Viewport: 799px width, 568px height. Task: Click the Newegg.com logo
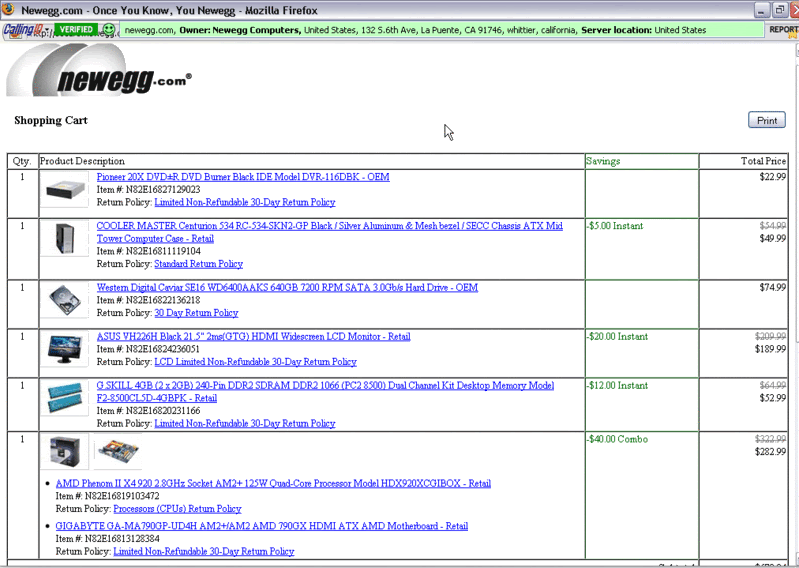(100, 72)
